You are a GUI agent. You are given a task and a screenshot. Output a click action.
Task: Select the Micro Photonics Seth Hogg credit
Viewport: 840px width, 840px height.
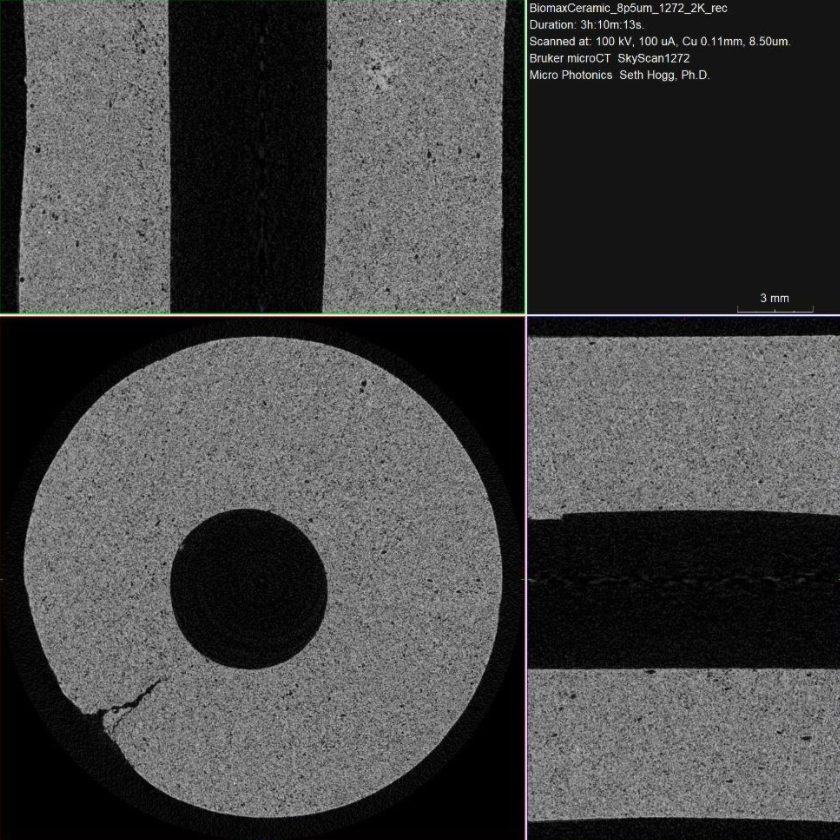coord(619,75)
